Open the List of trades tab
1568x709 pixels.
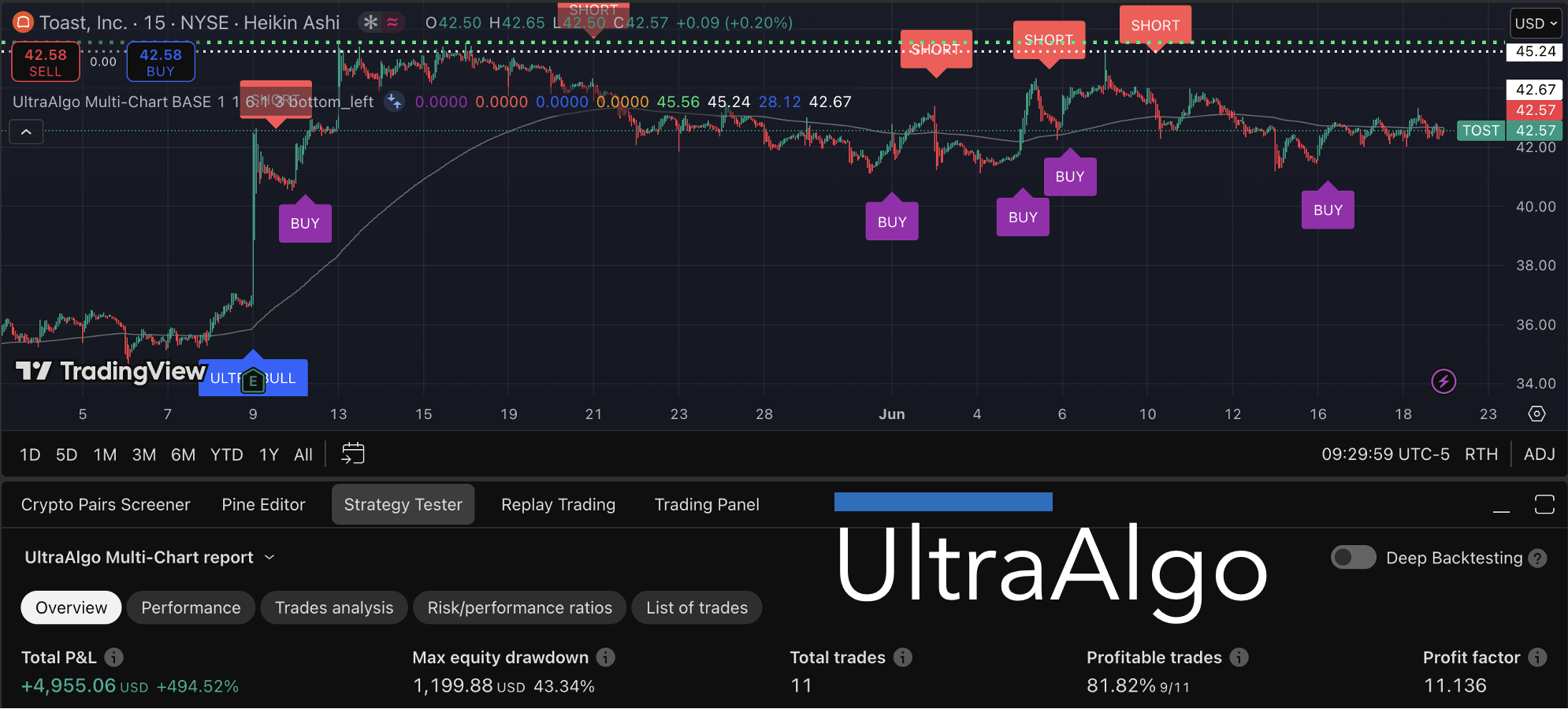[697, 608]
